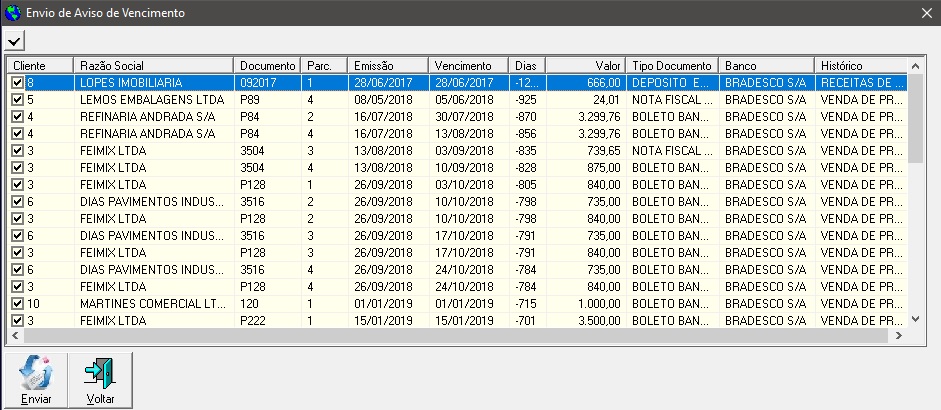Sort by the Vencimento column header
This screenshot has height=410, width=941.
click(x=467, y=65)
